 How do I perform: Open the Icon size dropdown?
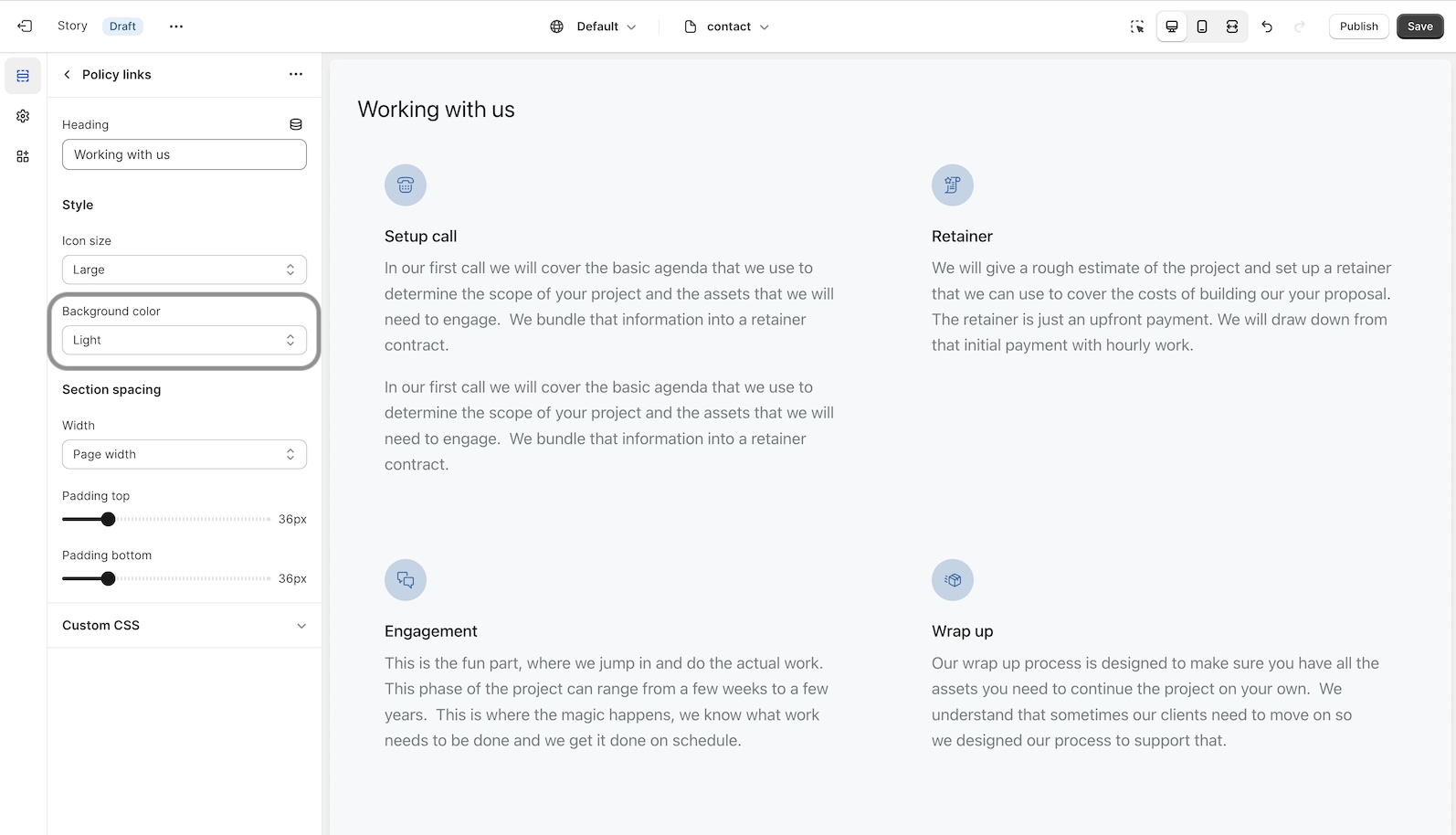tap(184, 270)
